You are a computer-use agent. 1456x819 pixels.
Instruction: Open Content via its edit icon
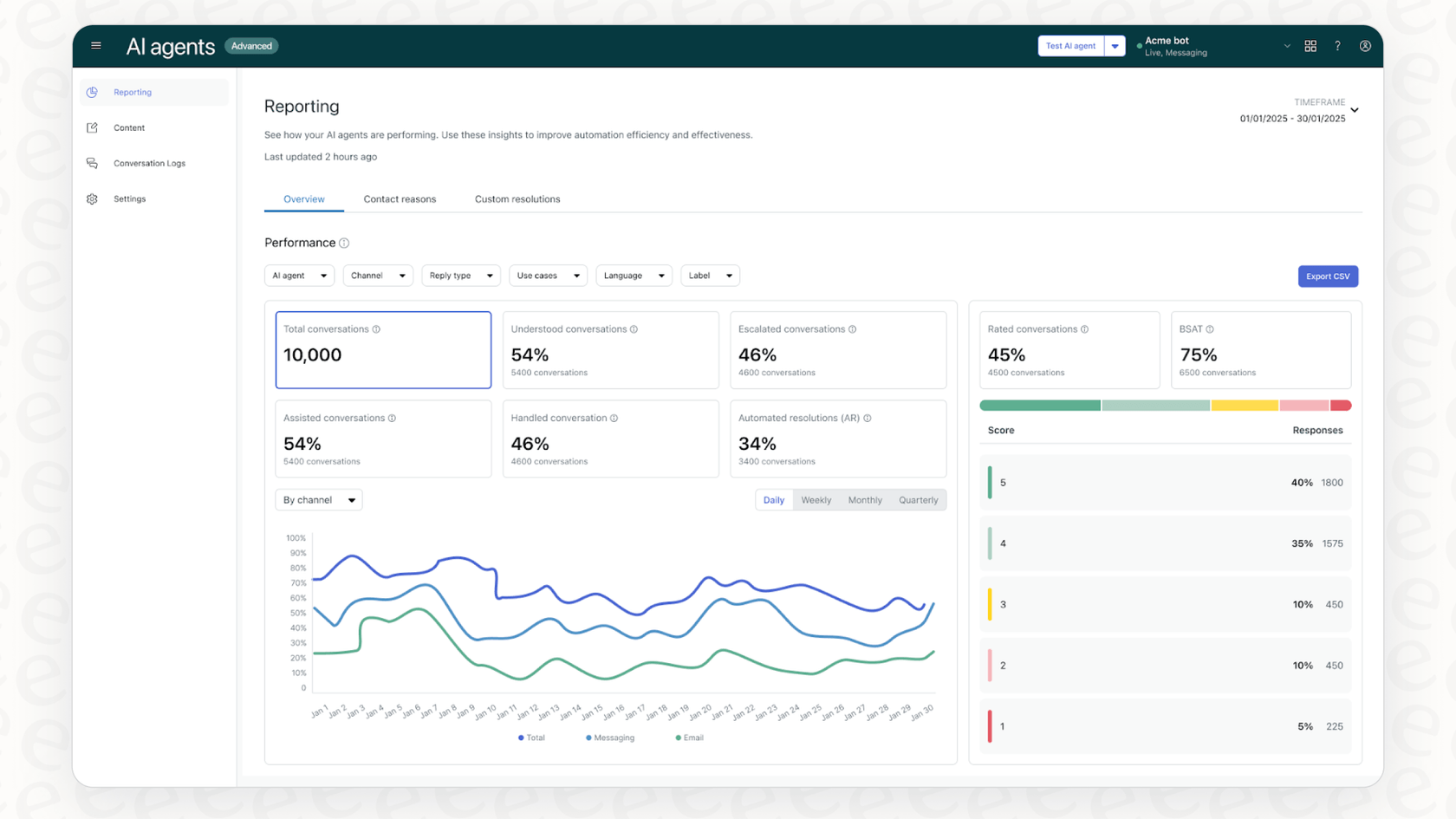[92, 127]
